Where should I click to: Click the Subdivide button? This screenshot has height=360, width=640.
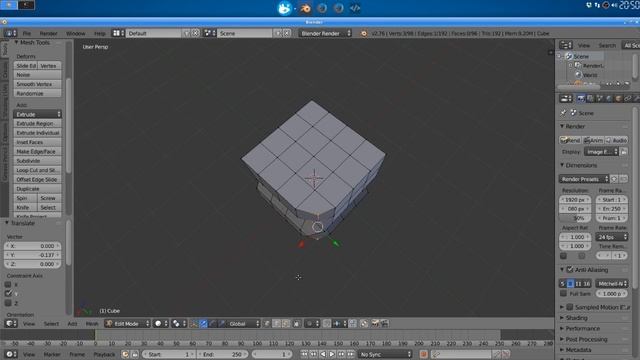[38, 161]
